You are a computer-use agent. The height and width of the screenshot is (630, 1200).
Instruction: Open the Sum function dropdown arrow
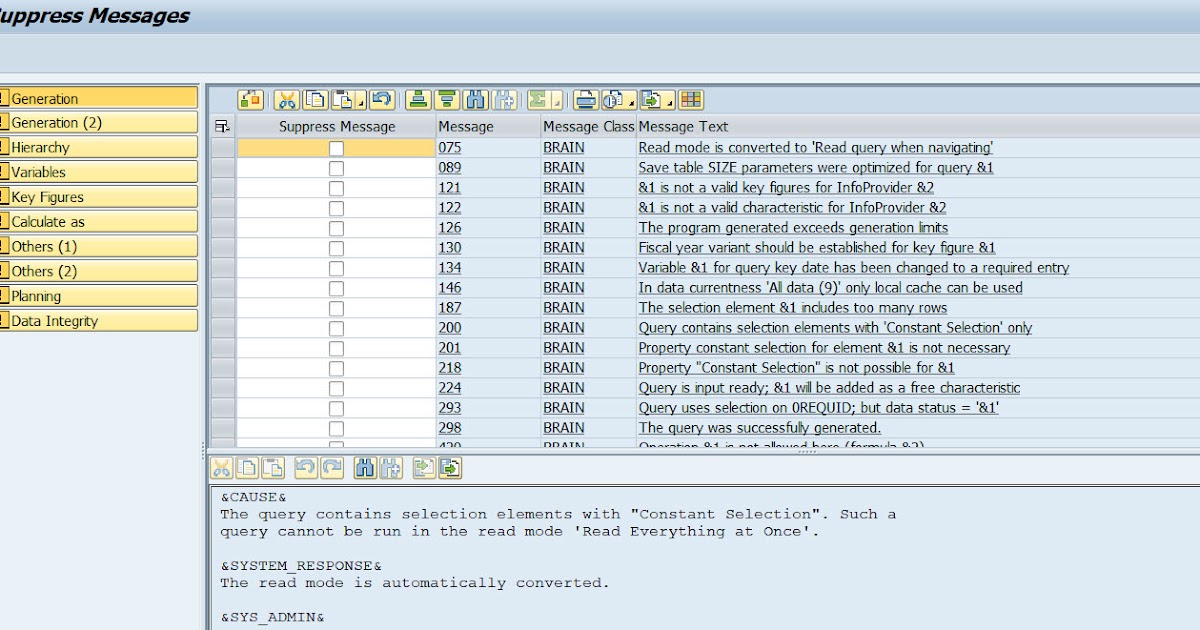click(x=556, y=102)
